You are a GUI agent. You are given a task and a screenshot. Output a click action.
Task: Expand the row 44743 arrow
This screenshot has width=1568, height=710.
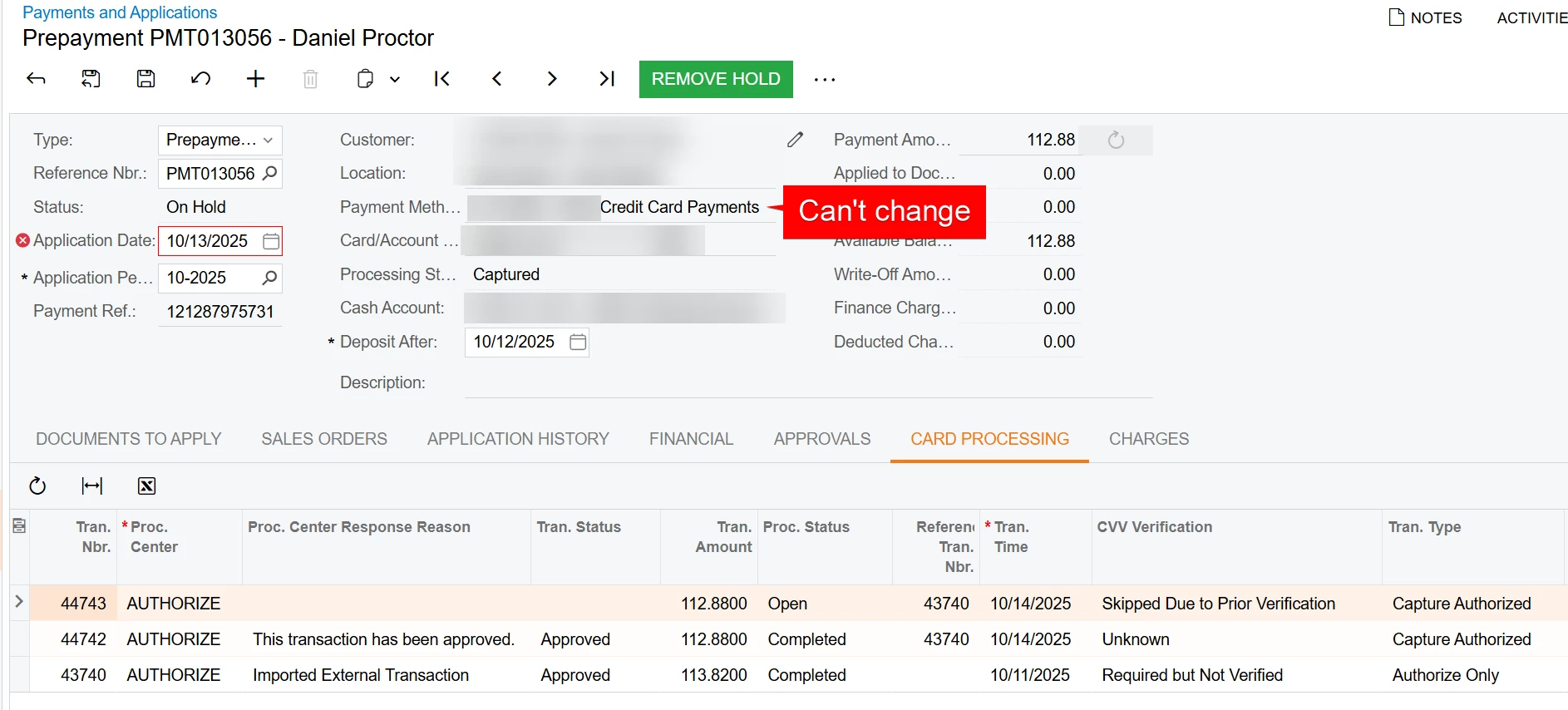[19, 601]
